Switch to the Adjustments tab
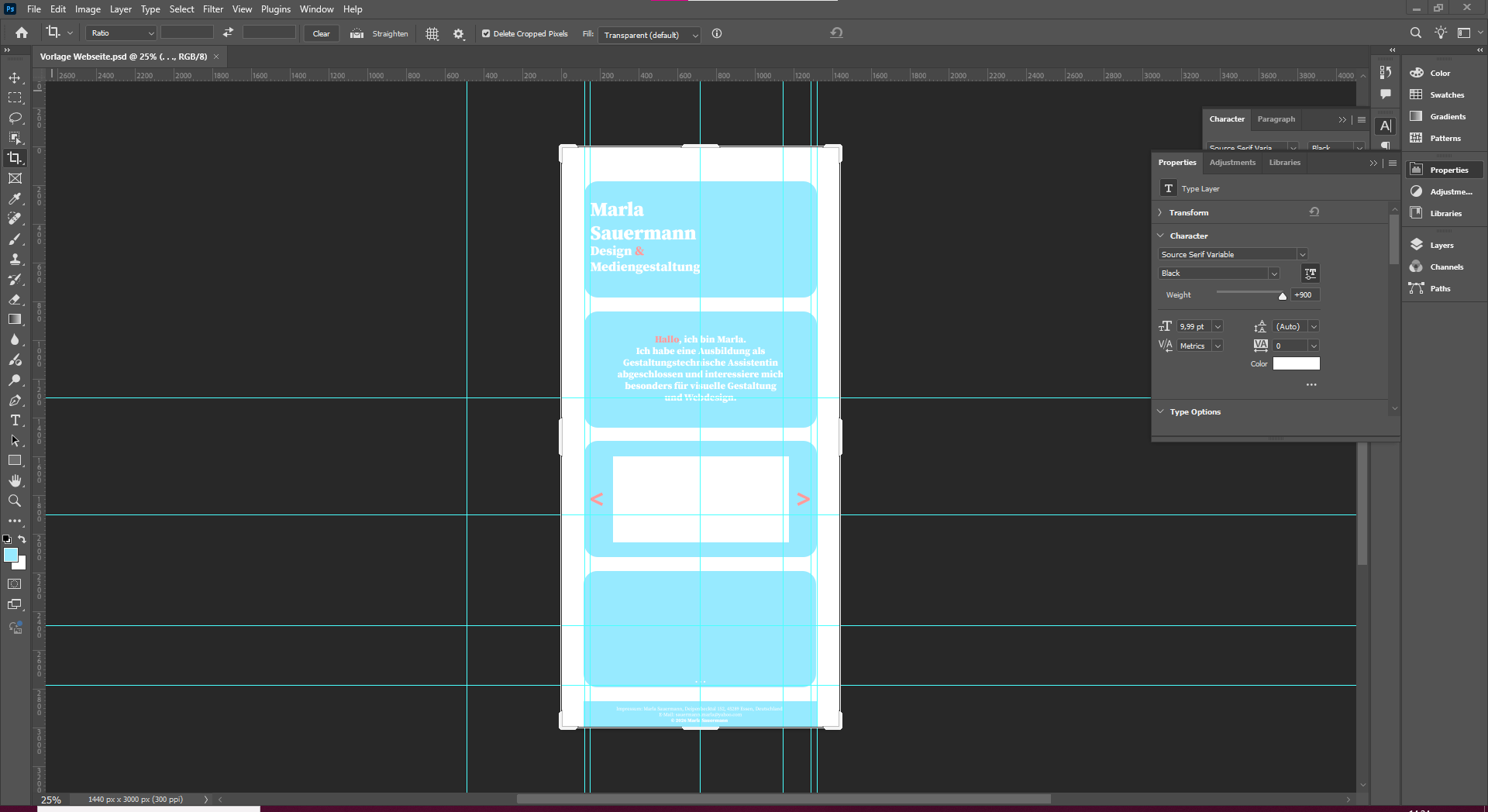The height and width of the screenshot is (812, 1488). tap(1231, 162)
